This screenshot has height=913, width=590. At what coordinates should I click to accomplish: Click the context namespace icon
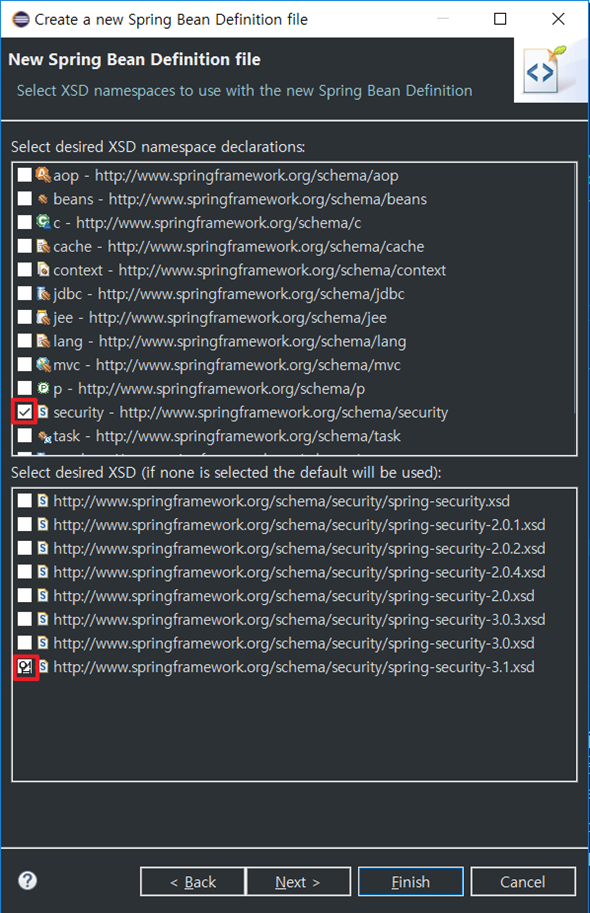coord(43,270)
